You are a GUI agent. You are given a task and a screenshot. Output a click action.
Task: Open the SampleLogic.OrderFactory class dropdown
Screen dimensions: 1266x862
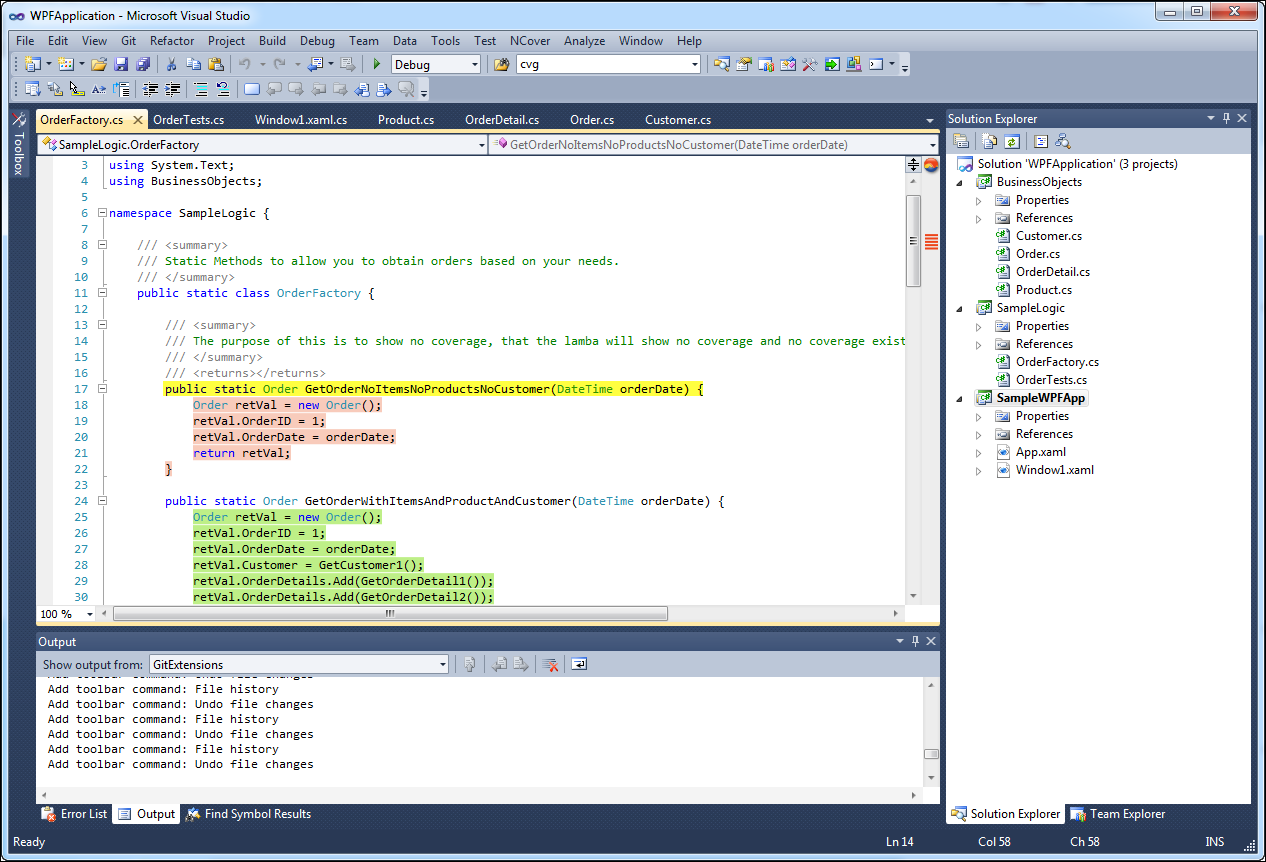[479, 145]
